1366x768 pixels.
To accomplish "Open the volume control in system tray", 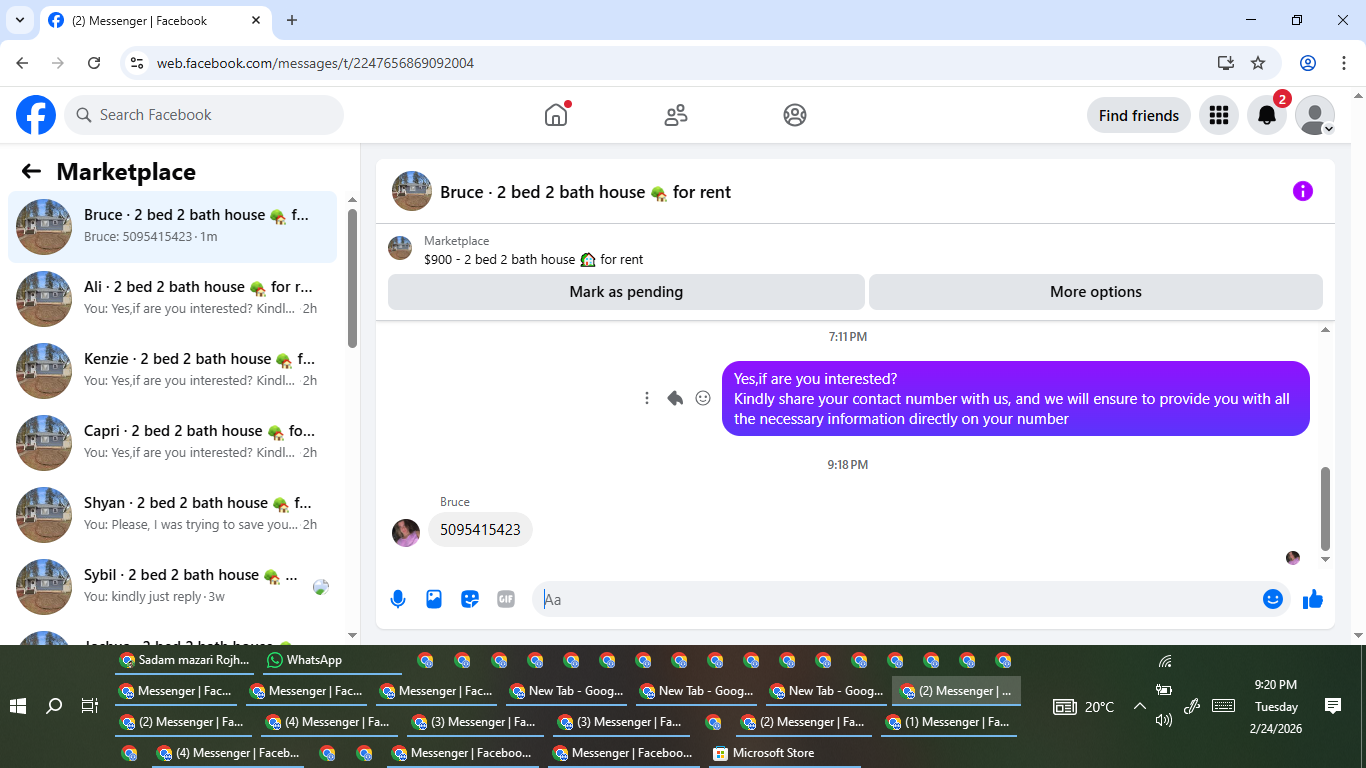I will coord(1163,720).
